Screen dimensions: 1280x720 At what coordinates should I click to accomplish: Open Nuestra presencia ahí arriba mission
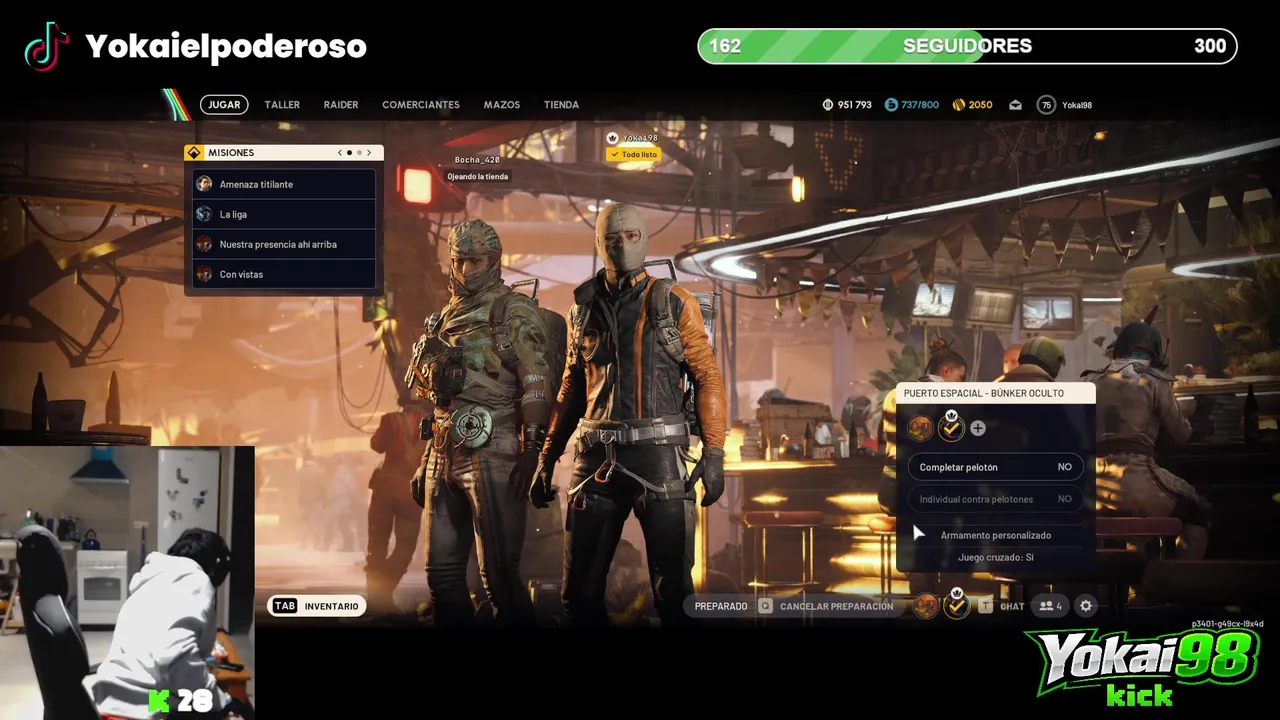pos(285,244)
